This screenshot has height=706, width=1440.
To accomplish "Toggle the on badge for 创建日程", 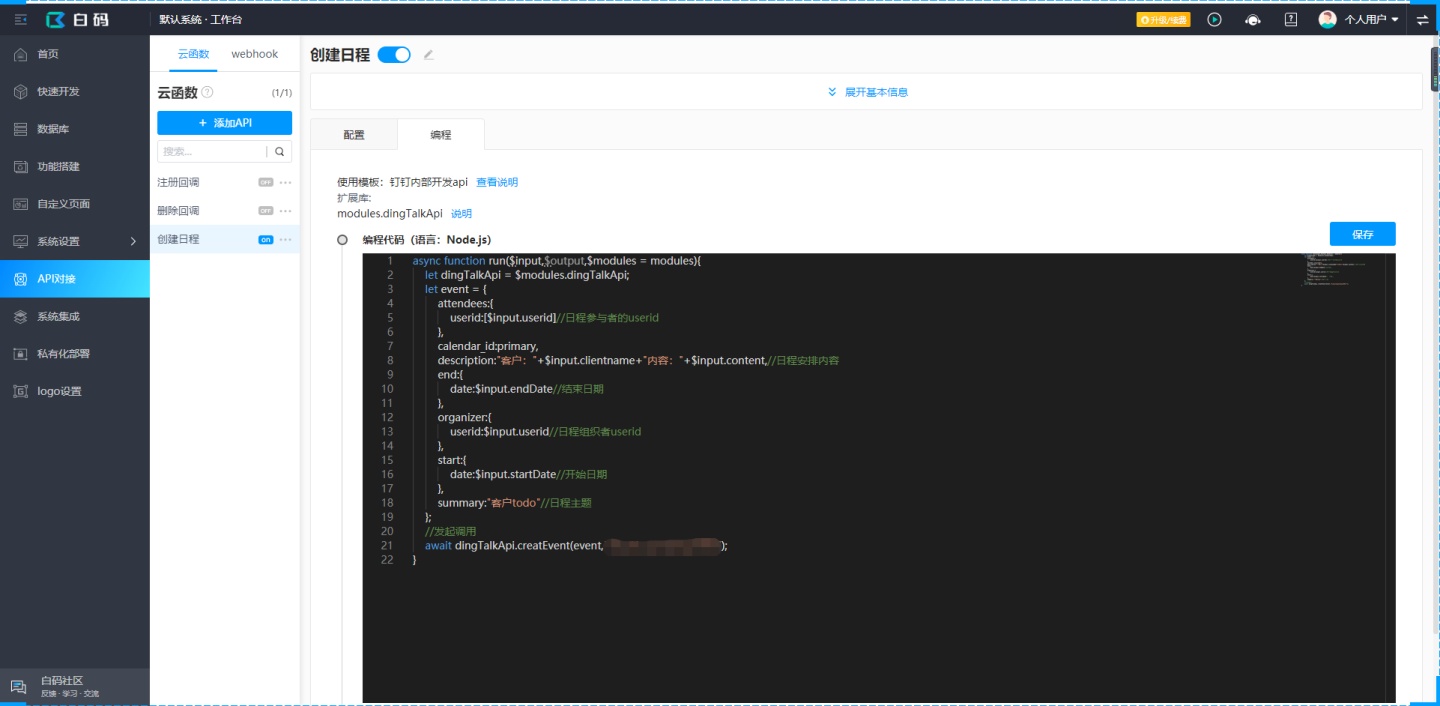I will tap(265, 240).
